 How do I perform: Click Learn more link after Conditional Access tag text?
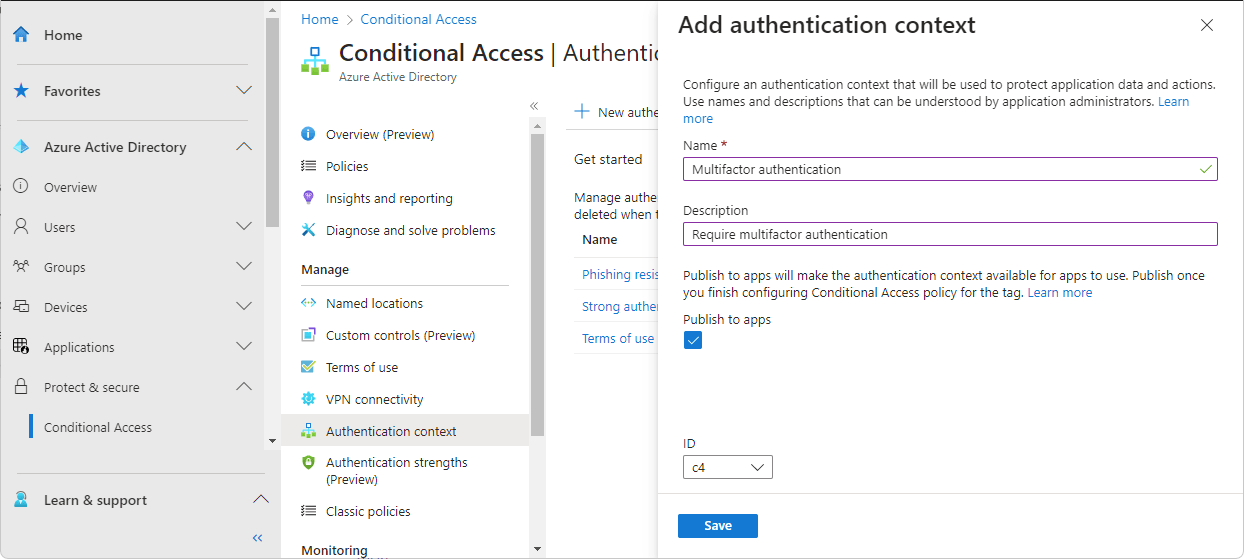(1060, 293)
